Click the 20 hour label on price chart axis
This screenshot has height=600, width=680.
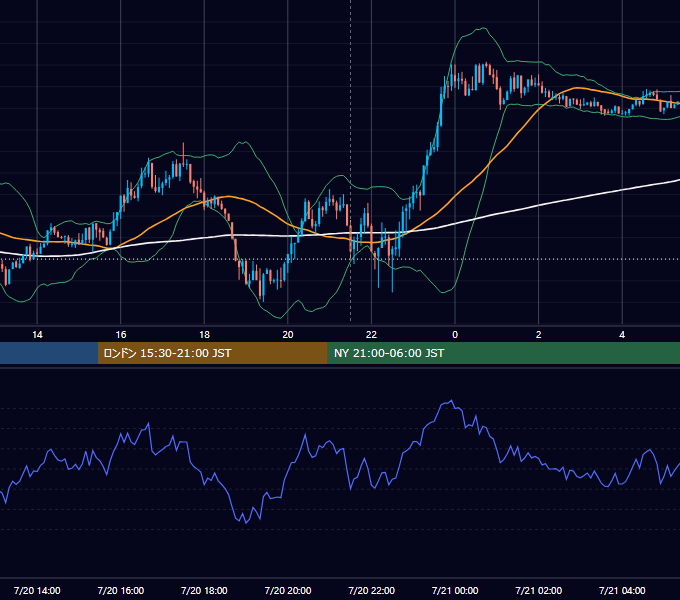[288, 335]
